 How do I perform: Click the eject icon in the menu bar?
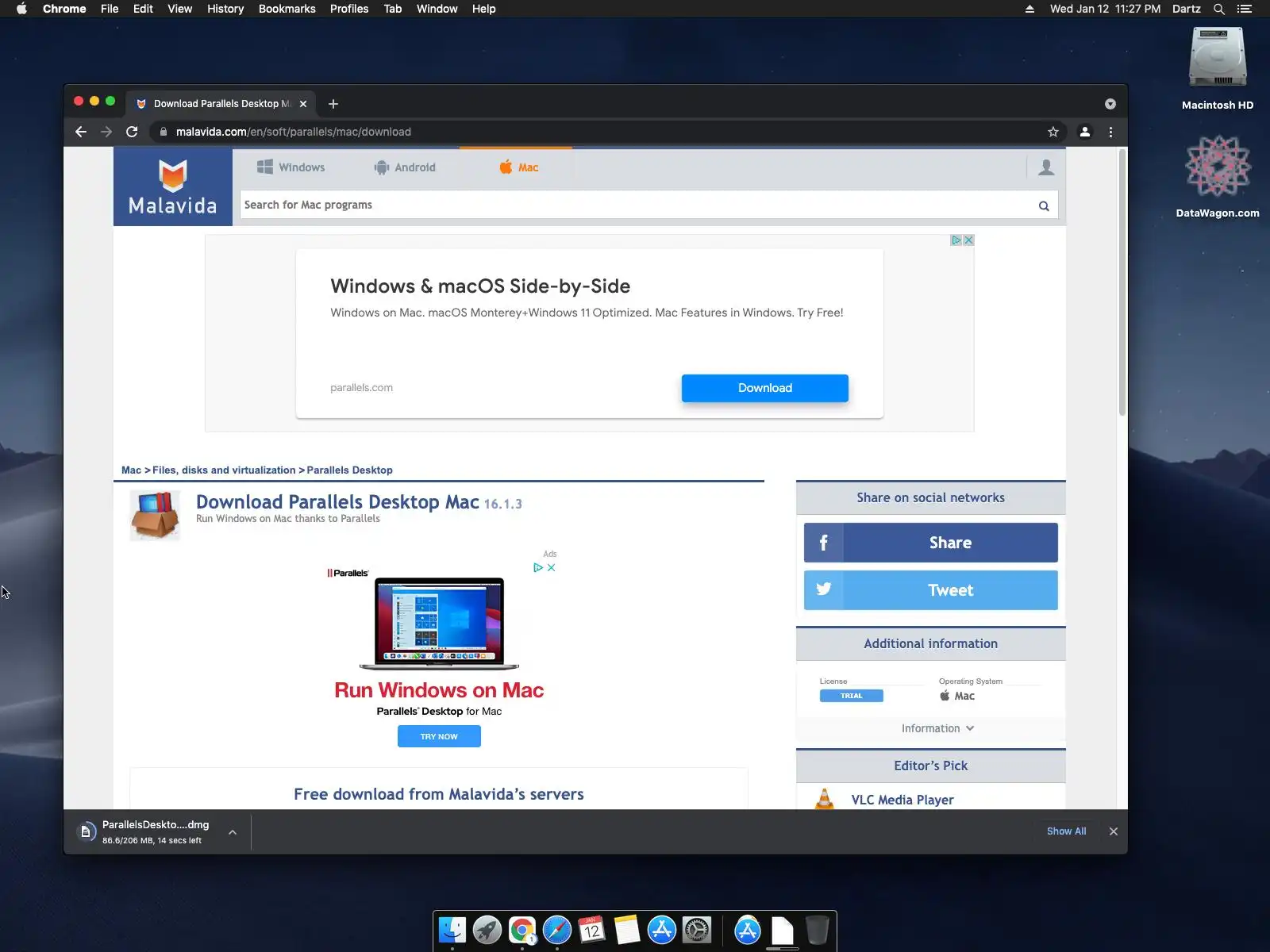(x=1029, y=9)
